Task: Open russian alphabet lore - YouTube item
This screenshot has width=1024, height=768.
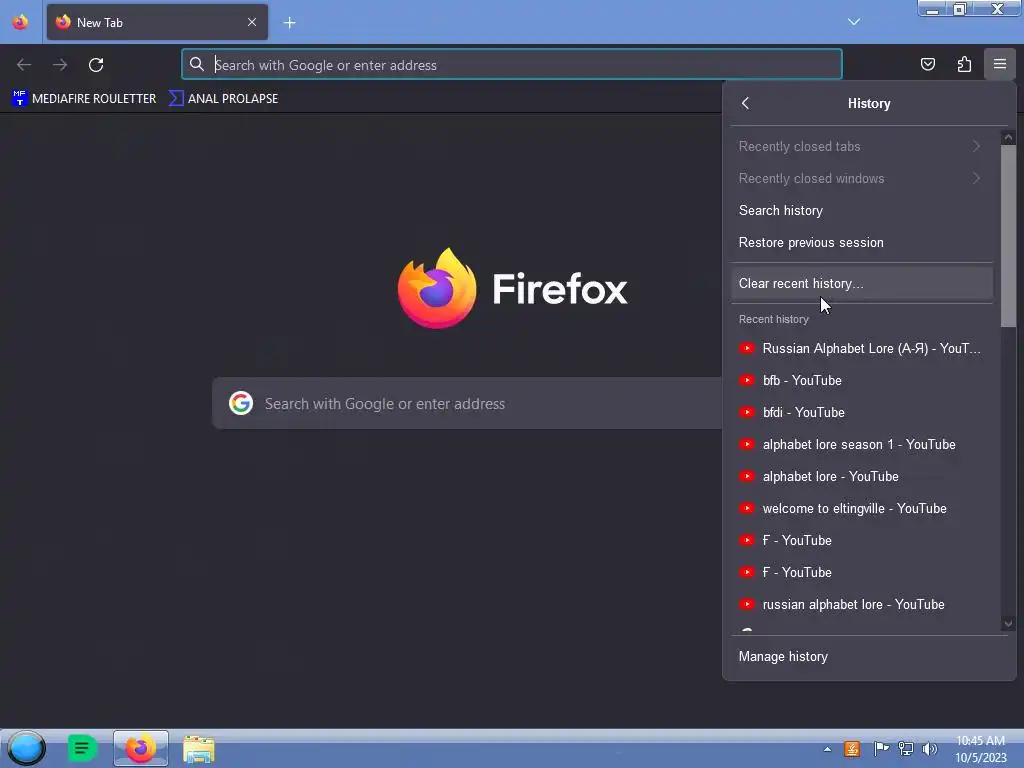Action: [861, 604]
